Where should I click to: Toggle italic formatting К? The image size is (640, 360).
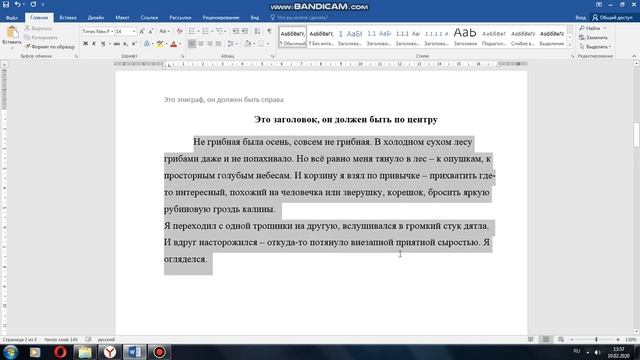[x=94, y=44]
